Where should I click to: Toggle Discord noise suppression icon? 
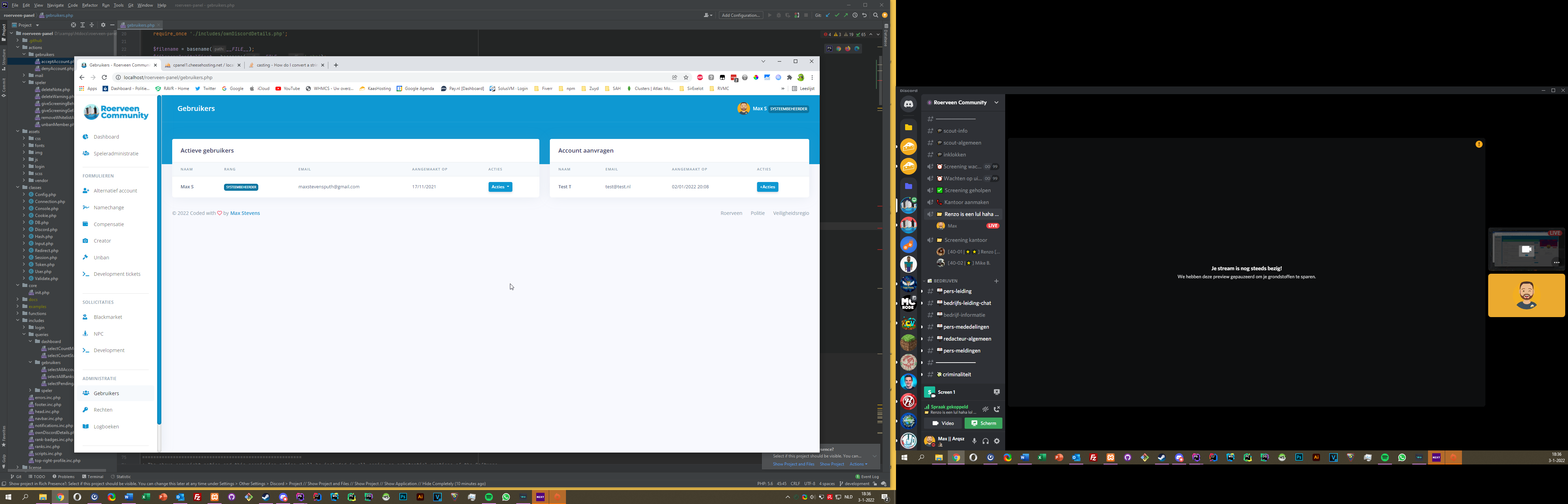[x=986, y=409]
